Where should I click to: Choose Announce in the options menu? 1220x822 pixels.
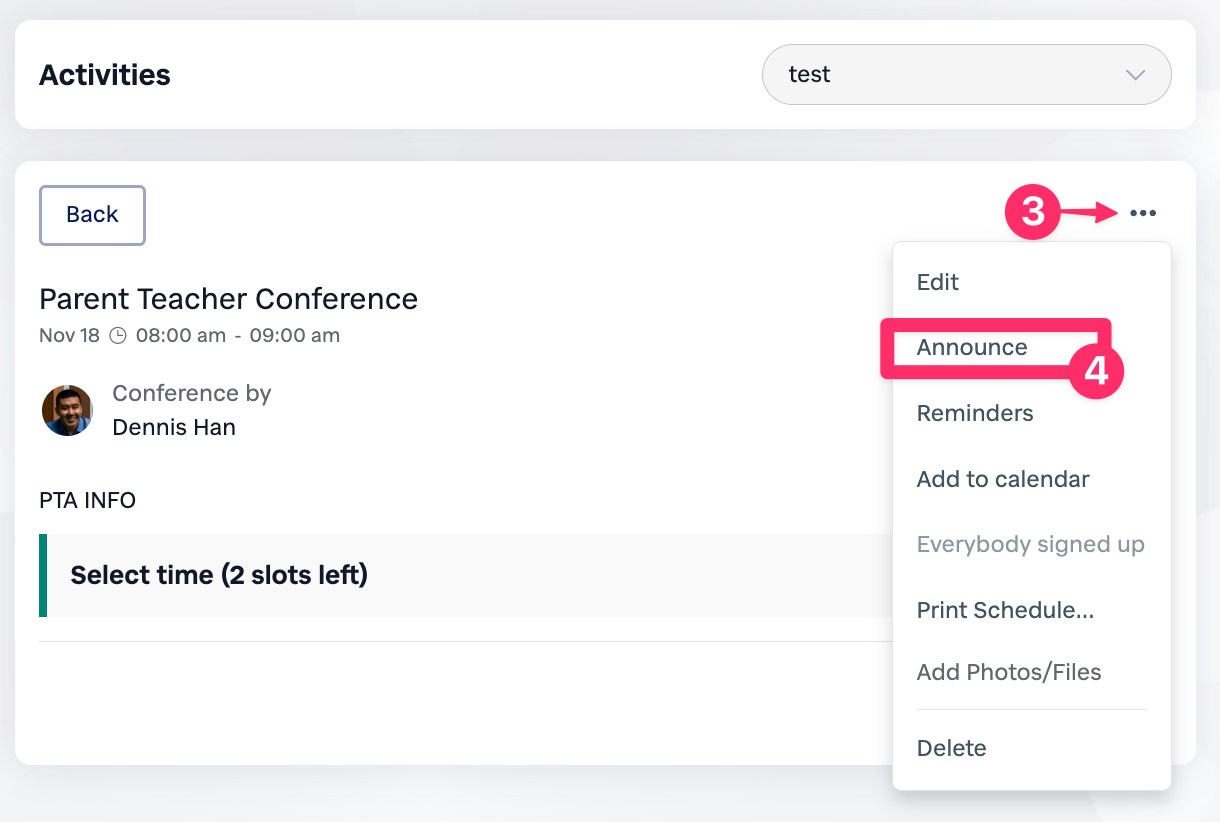[972, 348]
